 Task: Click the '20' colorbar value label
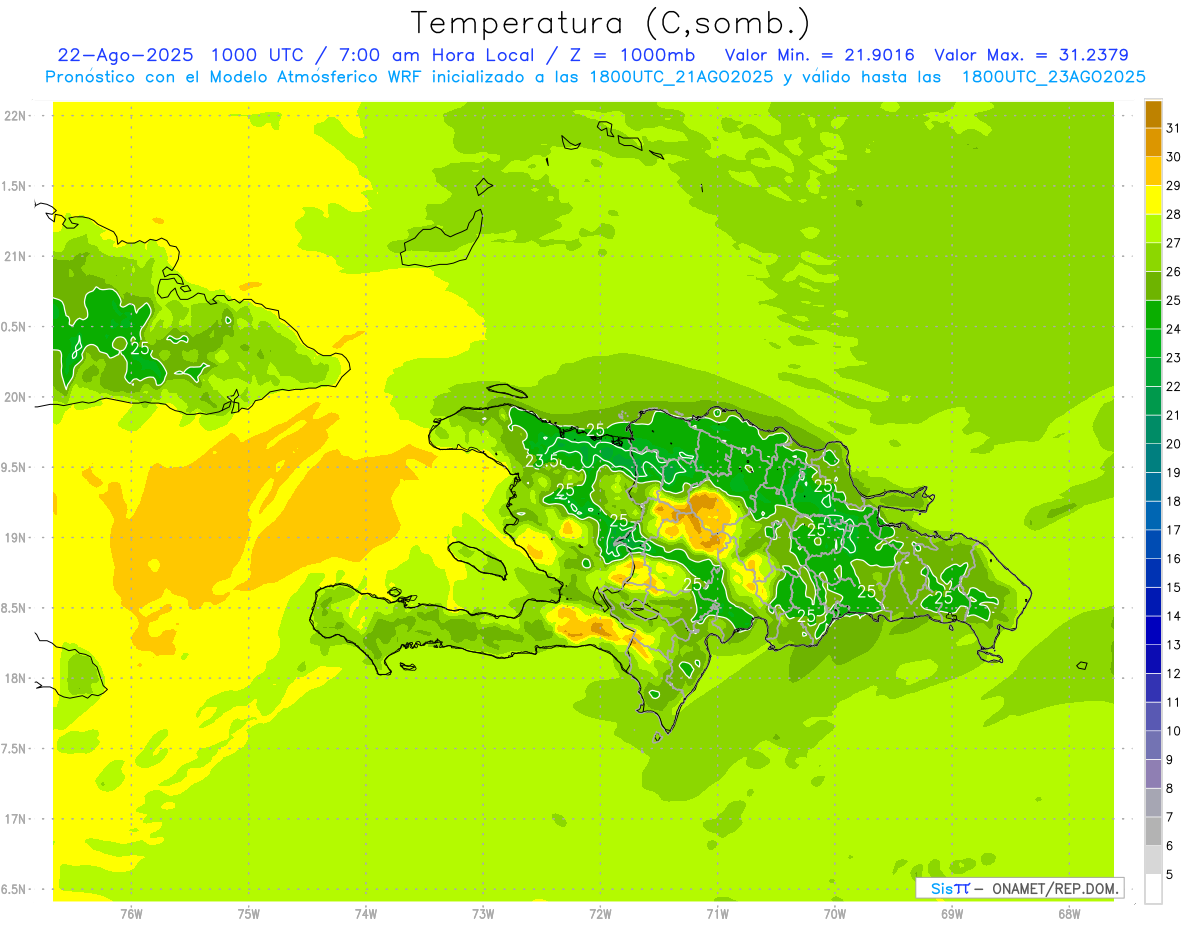(x=1174, y=444)
